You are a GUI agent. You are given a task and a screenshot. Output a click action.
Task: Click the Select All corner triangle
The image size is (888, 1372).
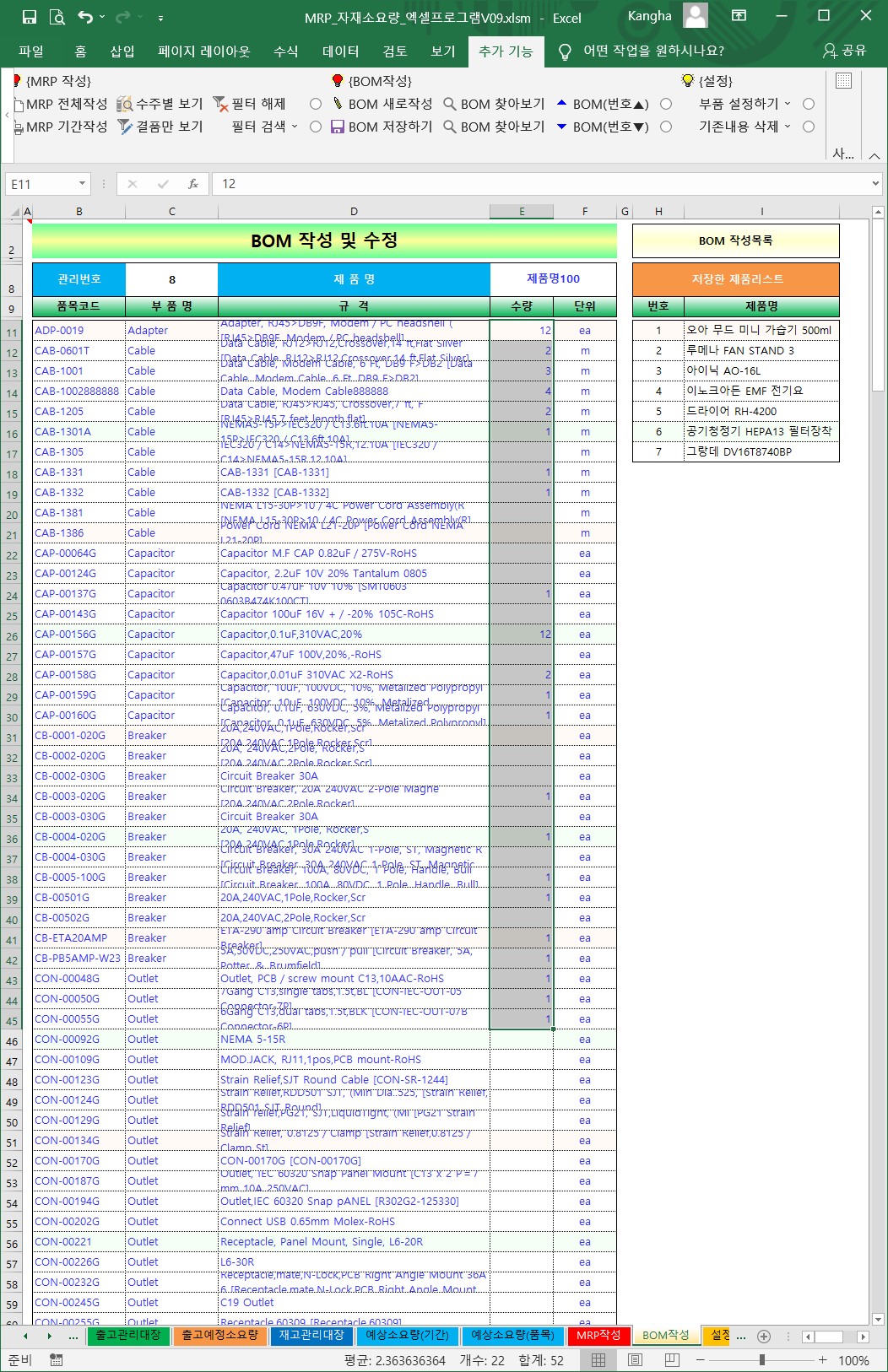coord(15,212)
